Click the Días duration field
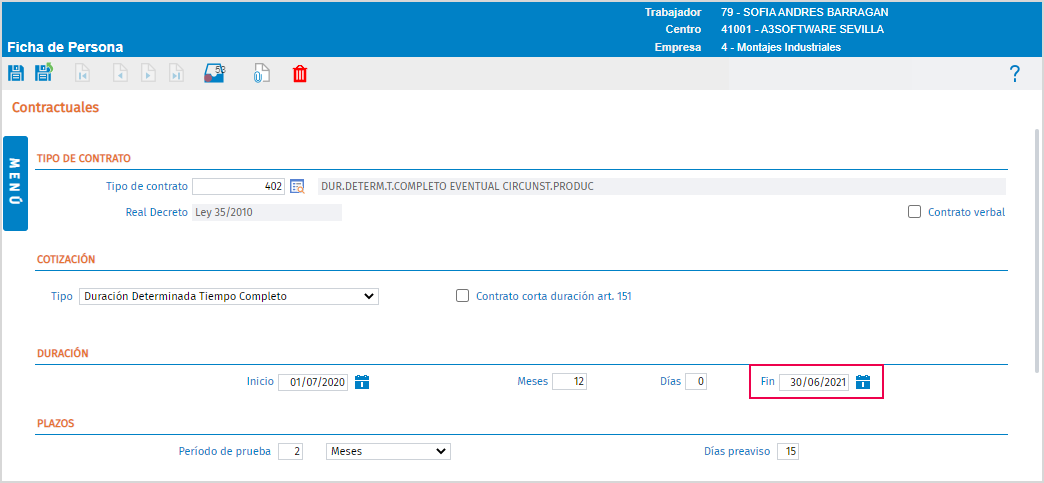1044x483 pixels. [x=696, y=382]
